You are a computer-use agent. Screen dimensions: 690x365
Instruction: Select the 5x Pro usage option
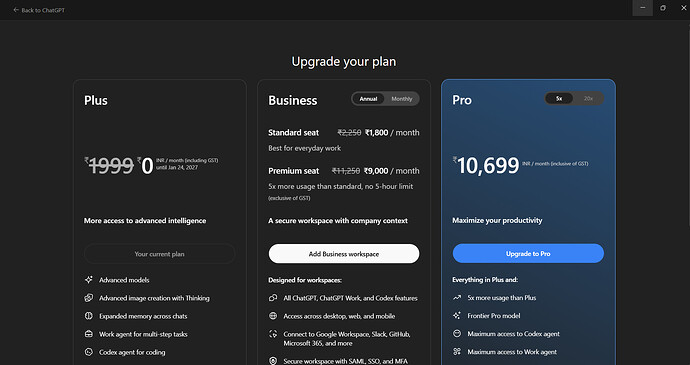[559, 99]
